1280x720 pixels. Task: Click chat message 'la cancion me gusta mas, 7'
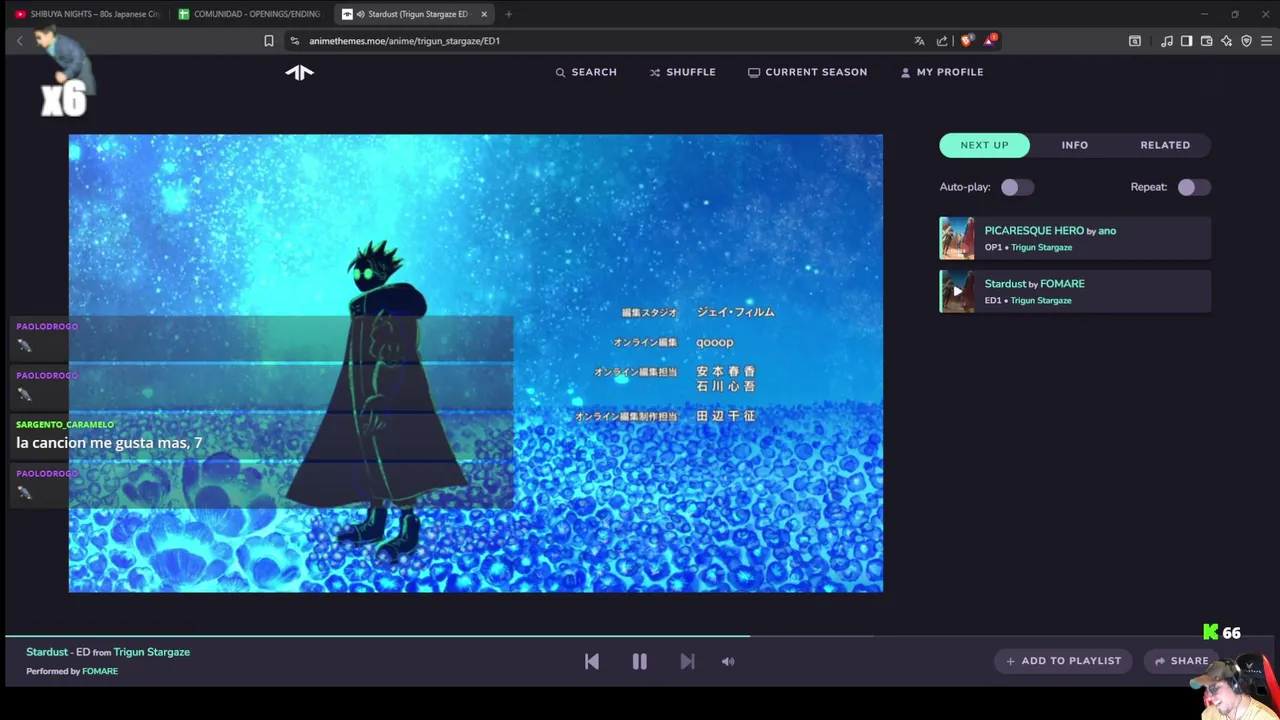(x=109, y=443)
